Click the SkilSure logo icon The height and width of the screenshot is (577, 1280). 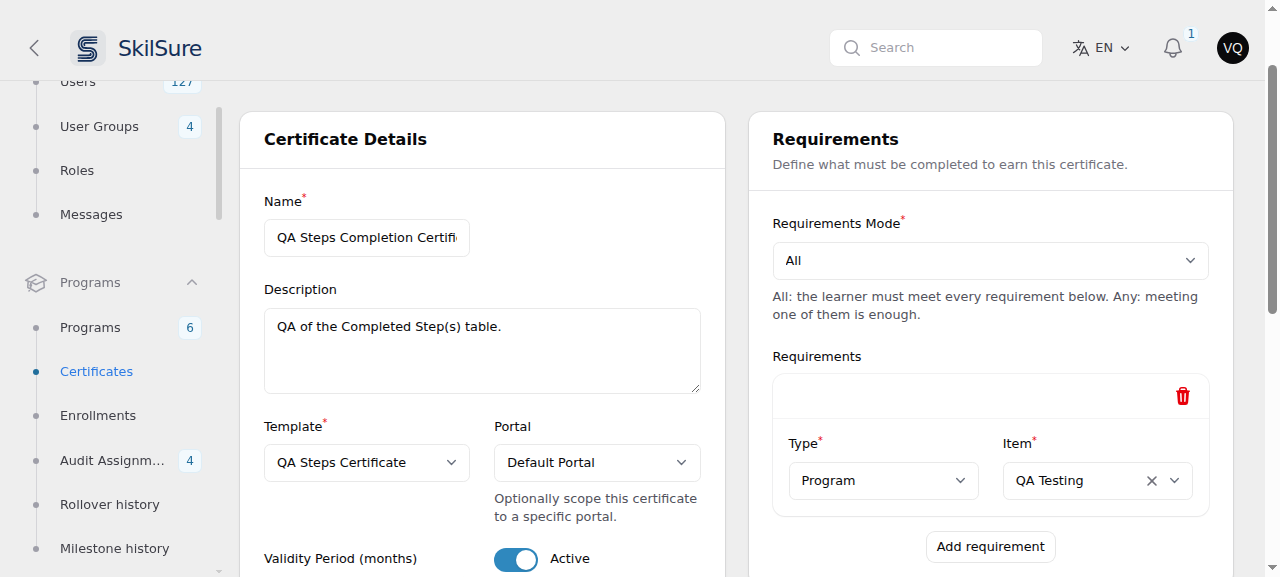[x=88, y=48]
